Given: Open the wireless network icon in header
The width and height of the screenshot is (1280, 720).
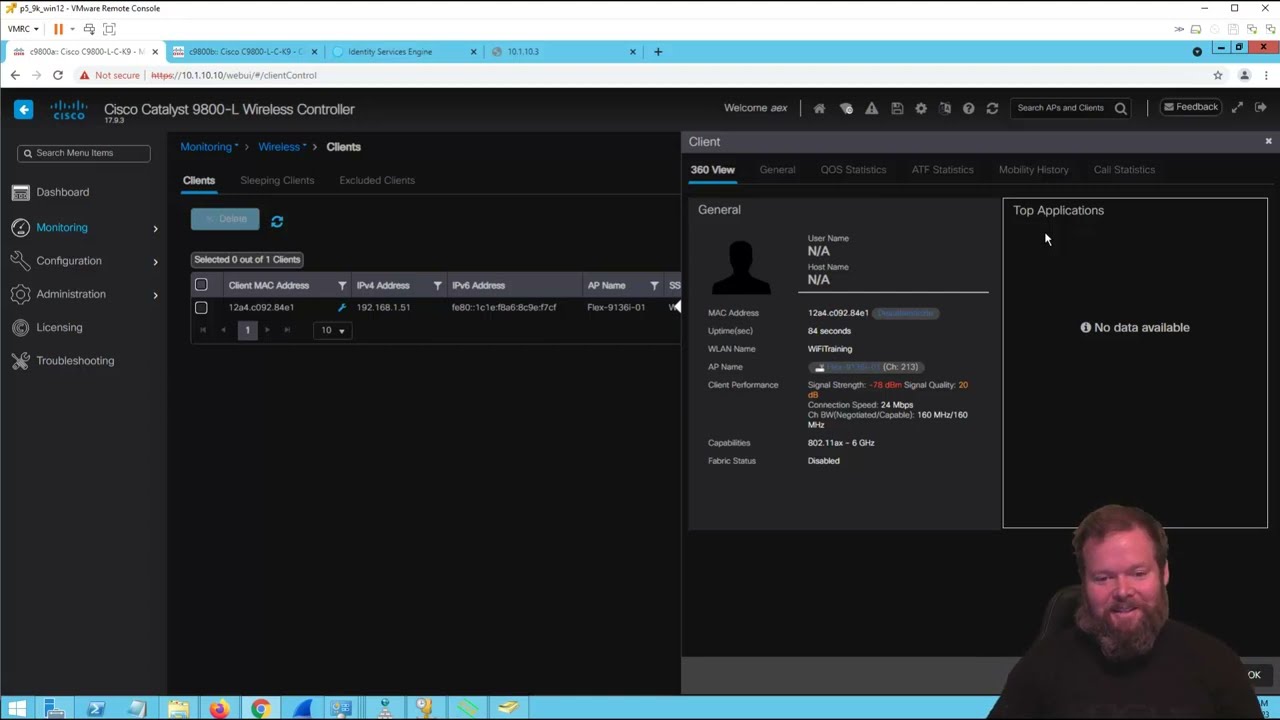Looking at the screenshot, I should pos(846,108).
